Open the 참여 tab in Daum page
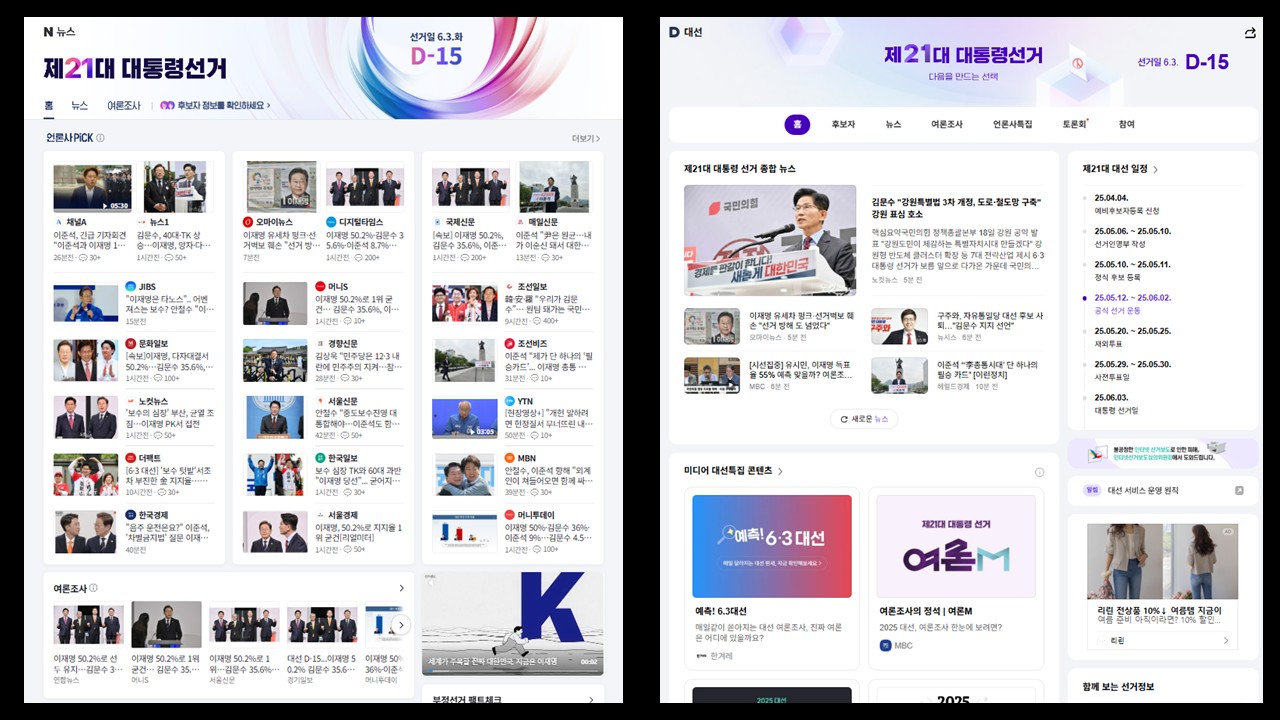Screen dimensions: 1280x720 coord(1127,124)
